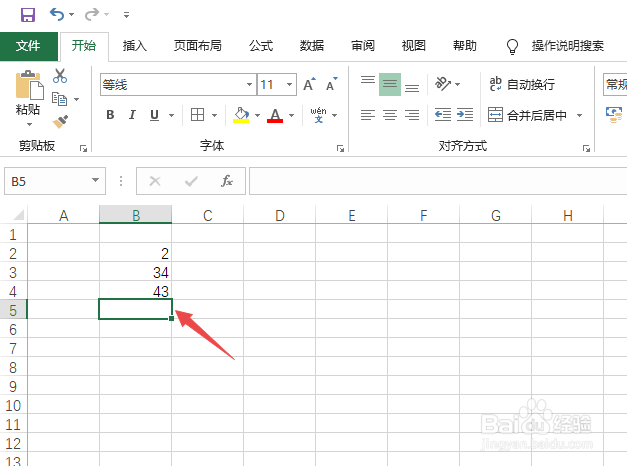
Task: Click the 自动换行 wrap text button
Action: pyautogui.click(x=522, y=84)
